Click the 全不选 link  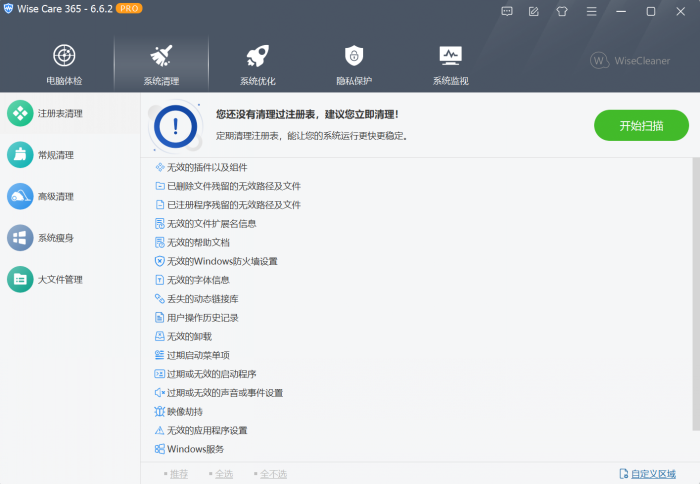[x=273, y=474]
